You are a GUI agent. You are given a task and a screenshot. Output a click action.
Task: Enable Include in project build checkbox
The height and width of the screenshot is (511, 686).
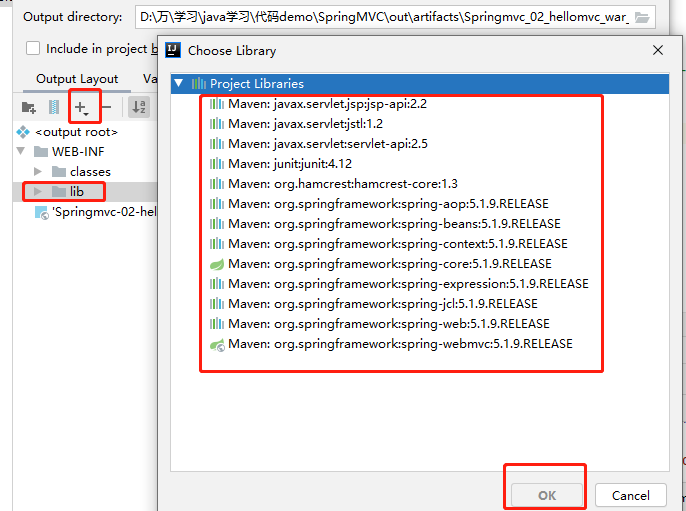coord(33,48)
